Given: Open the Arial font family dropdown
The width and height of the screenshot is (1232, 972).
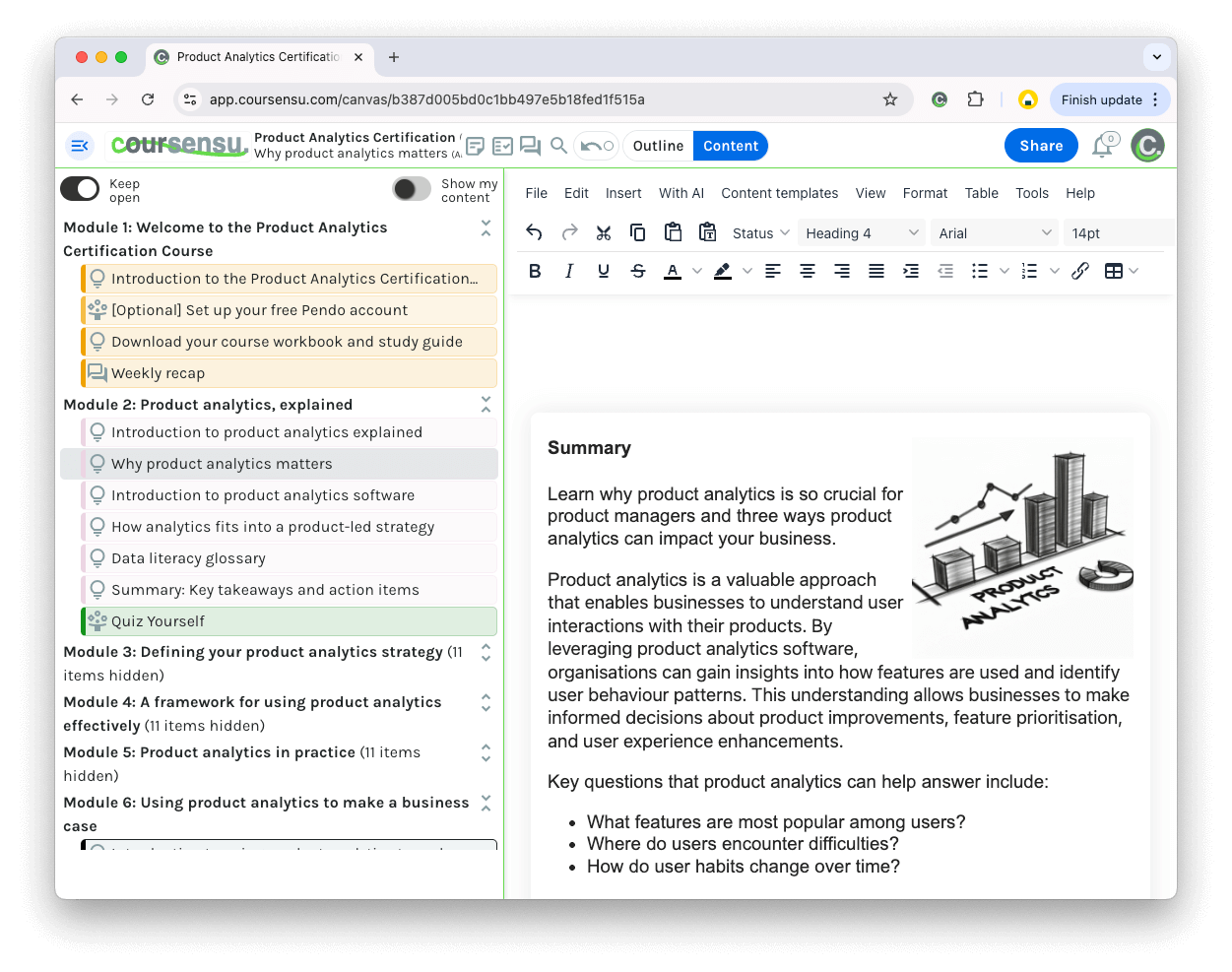Looking at the screenshot, I should 994,233.
